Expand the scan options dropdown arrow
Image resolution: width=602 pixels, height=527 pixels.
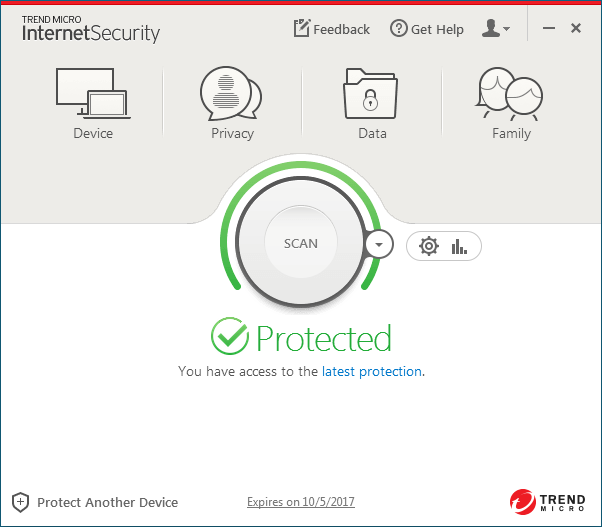[x=379, y=244]
